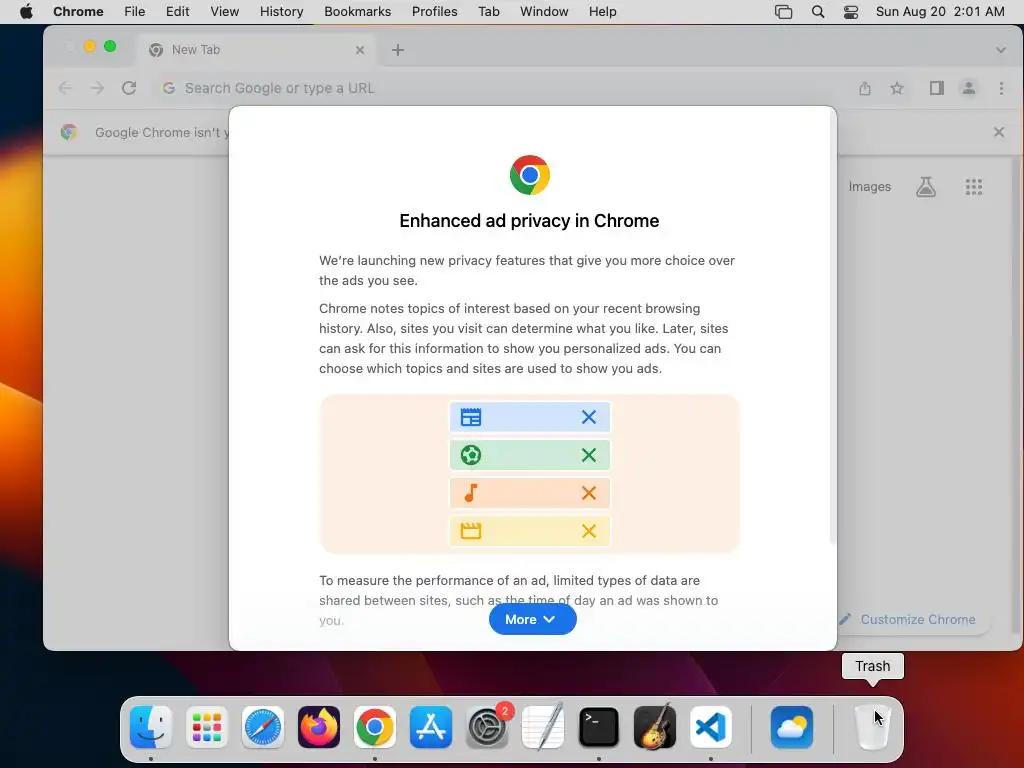The height and width of the screenshot is (768, 1024).
Task: Launch Terminal from the dock
Action: 599,726
